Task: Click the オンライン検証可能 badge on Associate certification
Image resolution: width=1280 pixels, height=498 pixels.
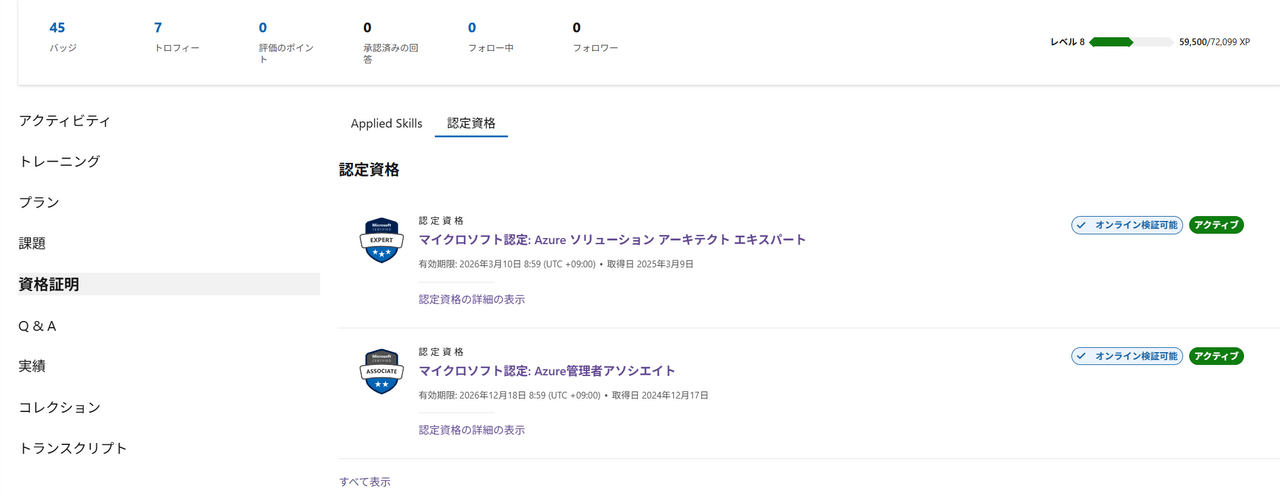Action: point(1127,356)
